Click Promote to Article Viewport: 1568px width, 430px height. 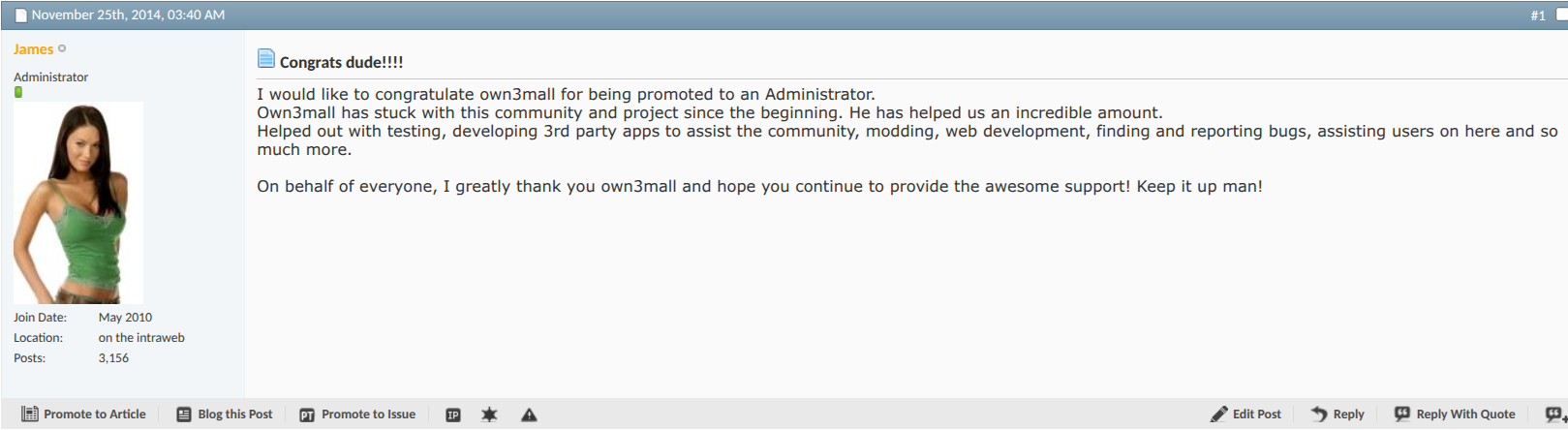click(x=84, y=415)
